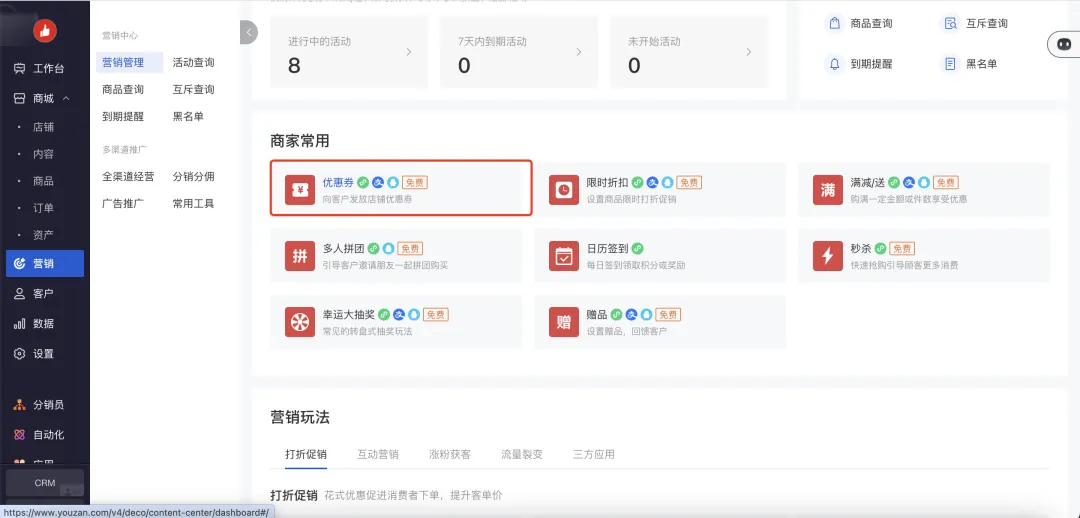This screenshot has height=518, width=1080.
Task: Click the 到期提醒 bell icon shortcut
Action: point(834,63)
